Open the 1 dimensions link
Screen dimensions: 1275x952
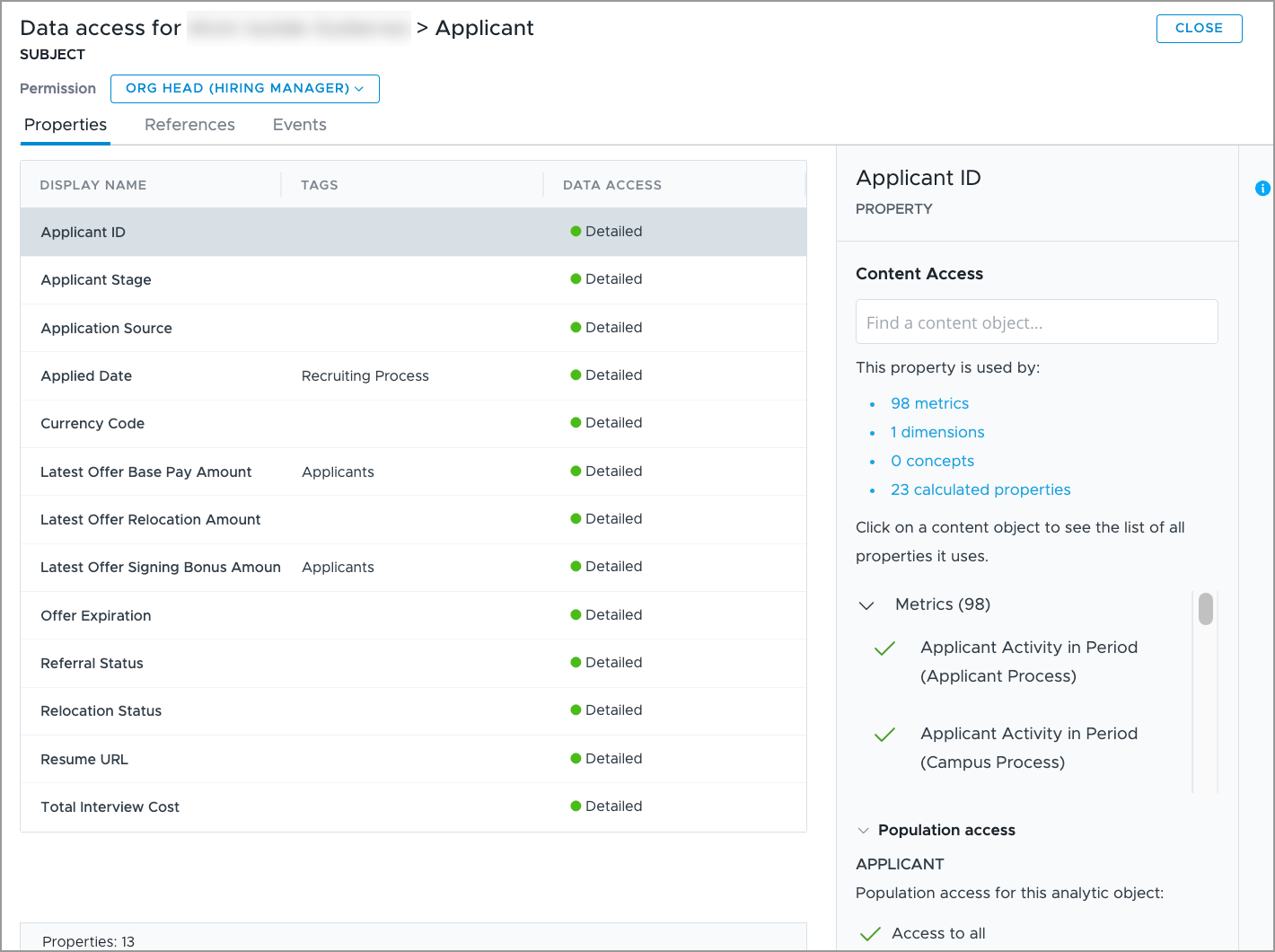(x=937, y=432)
